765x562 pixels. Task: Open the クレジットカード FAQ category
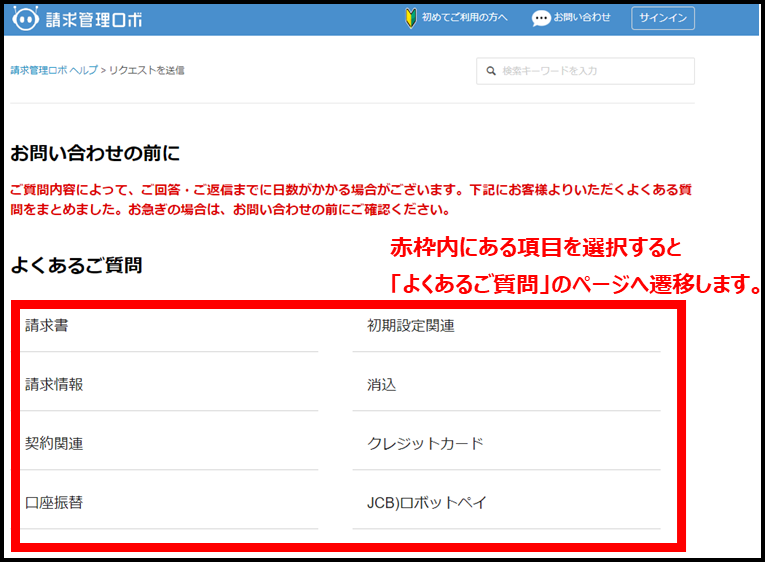pyautogui.click(x=425, y=444)
